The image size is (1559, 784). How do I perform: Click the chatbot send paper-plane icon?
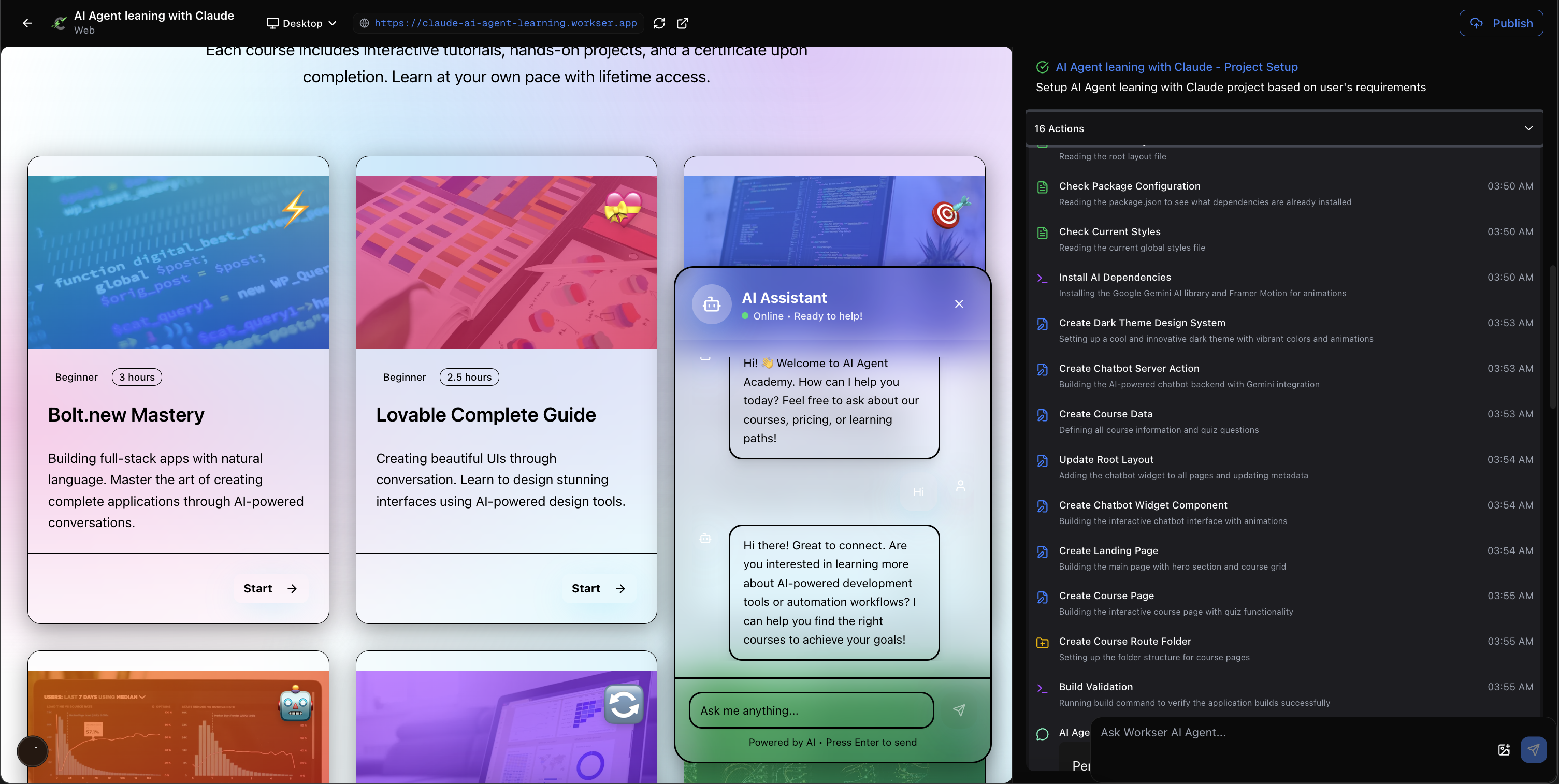coord(959,710)
